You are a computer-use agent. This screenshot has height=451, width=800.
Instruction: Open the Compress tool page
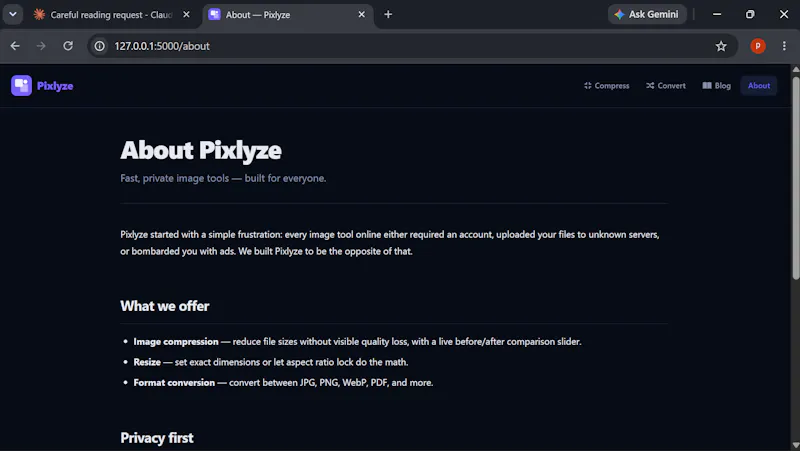[x=606, y=86]
